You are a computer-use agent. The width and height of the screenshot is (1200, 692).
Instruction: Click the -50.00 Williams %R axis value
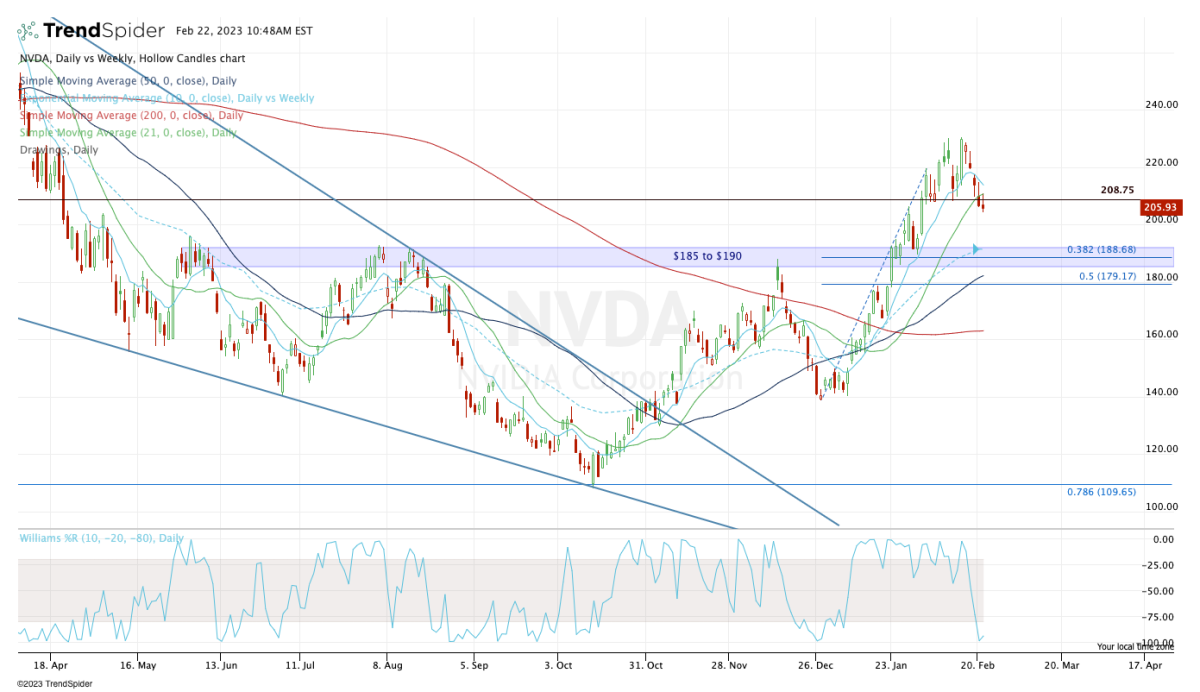[1160, 591]
